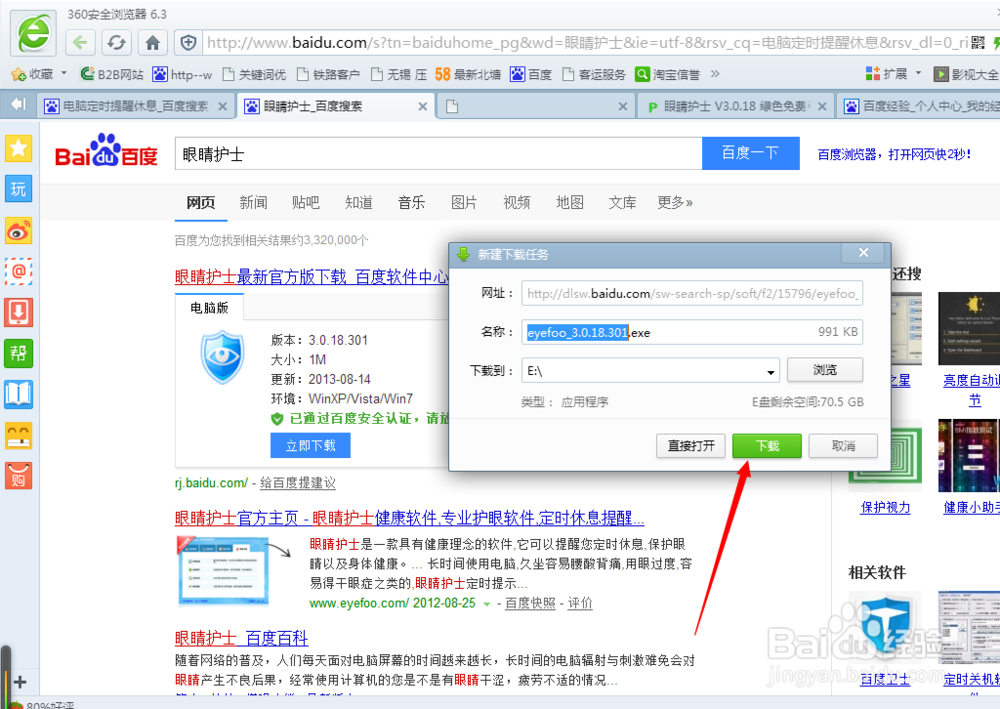1000x709 pixels.
Task: Open 眼睛护士_百度百科 result link
Action: pyautogui.click(x=241, y=638)
